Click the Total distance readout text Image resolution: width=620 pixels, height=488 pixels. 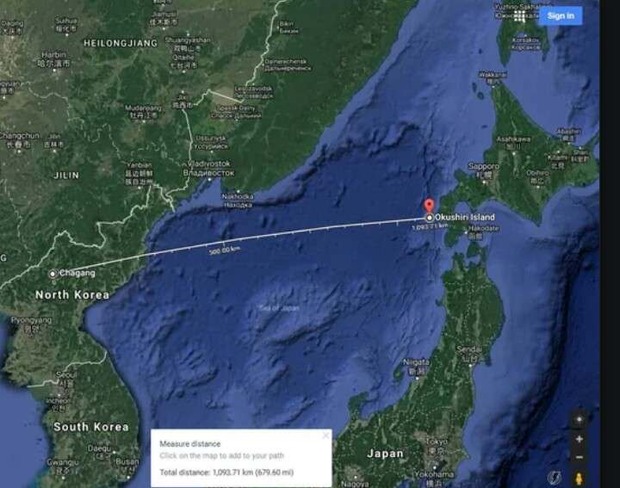(227, 472)
